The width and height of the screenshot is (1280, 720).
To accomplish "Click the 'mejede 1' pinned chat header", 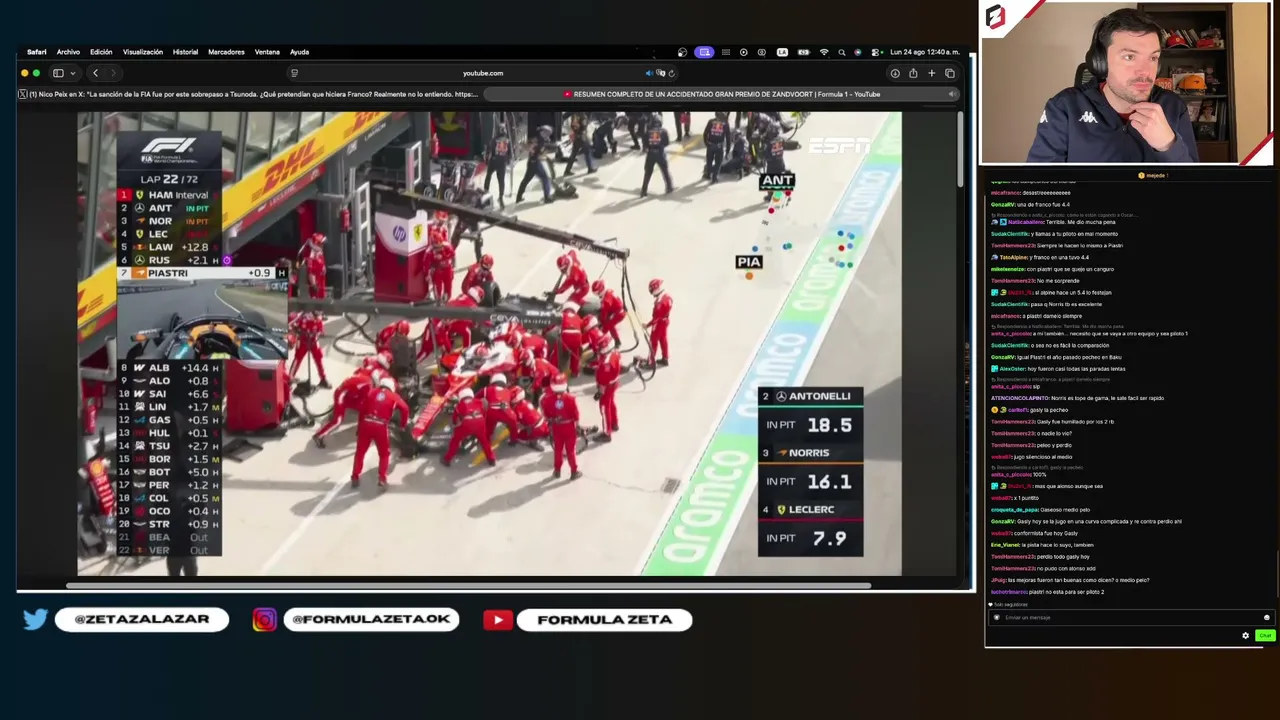I will pos(1154,175).
